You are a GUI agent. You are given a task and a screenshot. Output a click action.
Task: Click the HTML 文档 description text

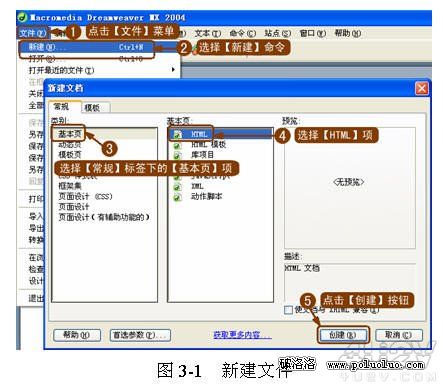coord(302,268)
